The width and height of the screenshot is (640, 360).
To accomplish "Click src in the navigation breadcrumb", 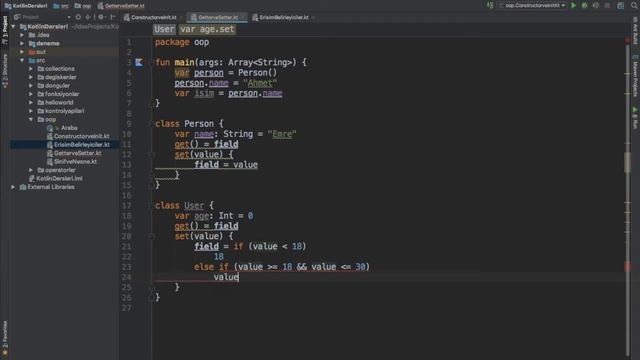I will (61, 6).
